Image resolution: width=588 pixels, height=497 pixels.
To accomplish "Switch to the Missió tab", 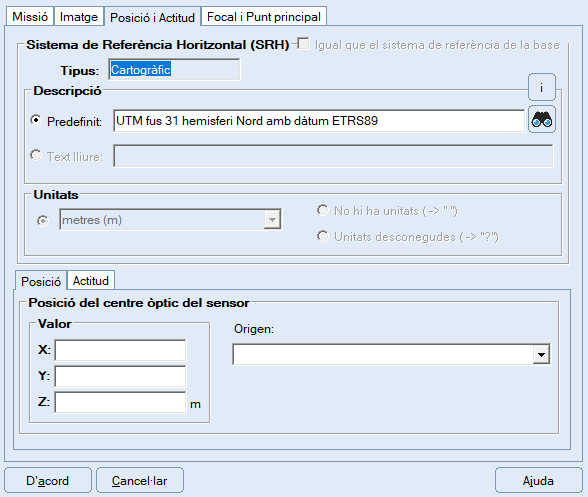I will [x=30, y=17].
